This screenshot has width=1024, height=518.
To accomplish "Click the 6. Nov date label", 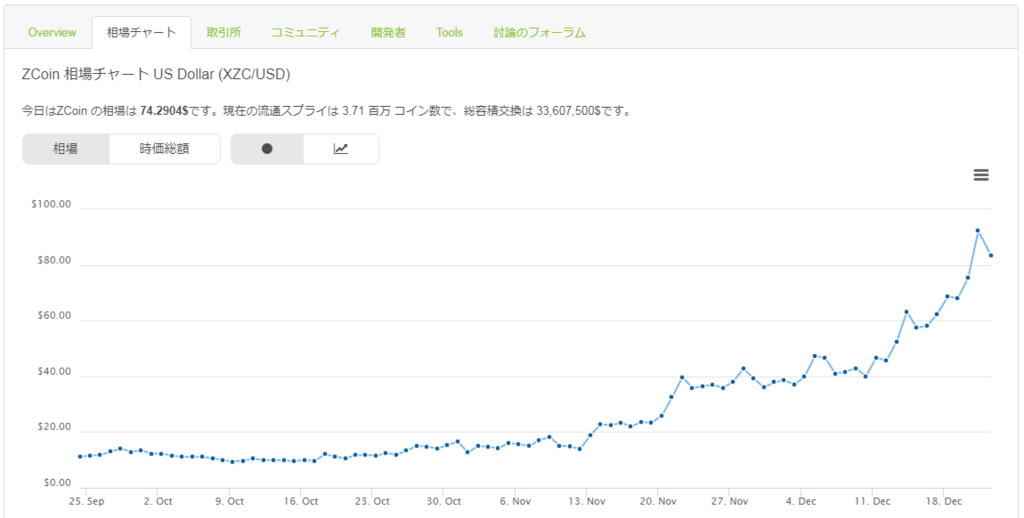I will (515, 501).
